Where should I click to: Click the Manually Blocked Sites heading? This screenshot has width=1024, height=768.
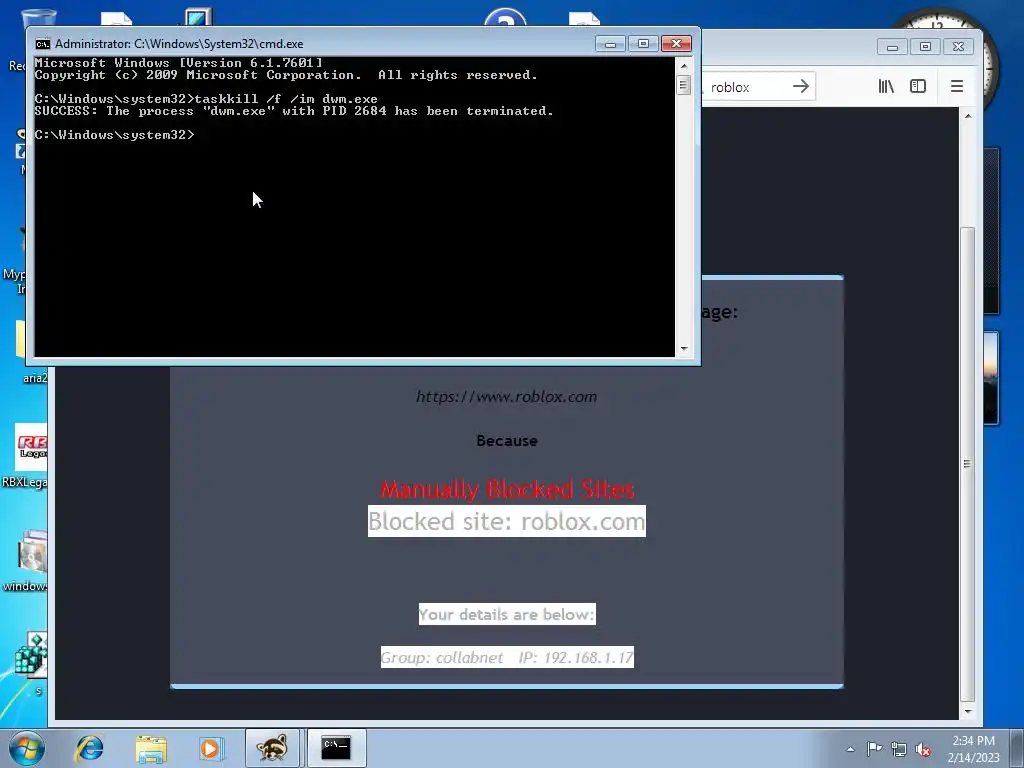tap(507, 489)
